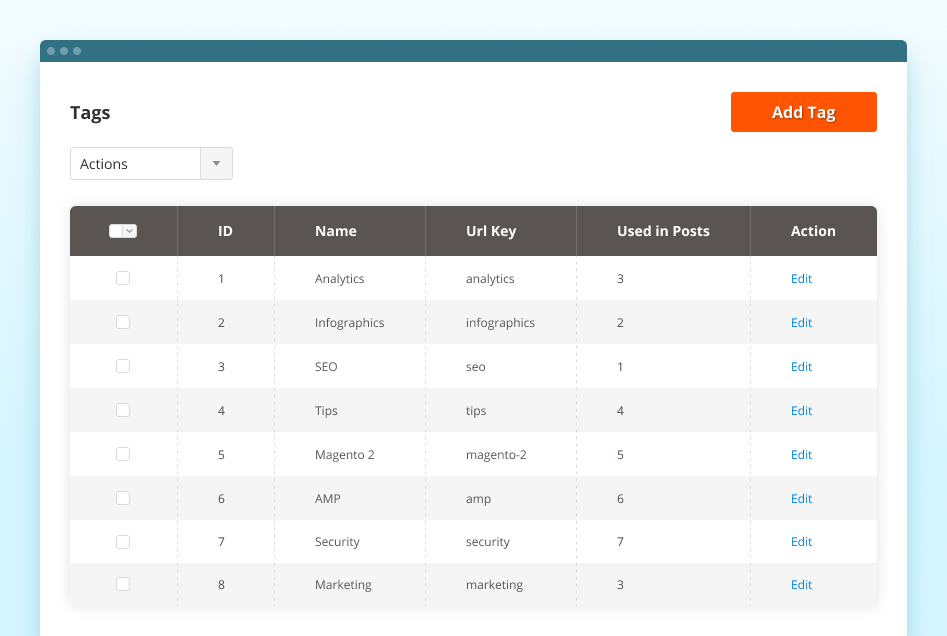The height and width of the screenshot is (636, 947).
Task: Click the Used in Posts column header
Action: (x=662, y=230)
